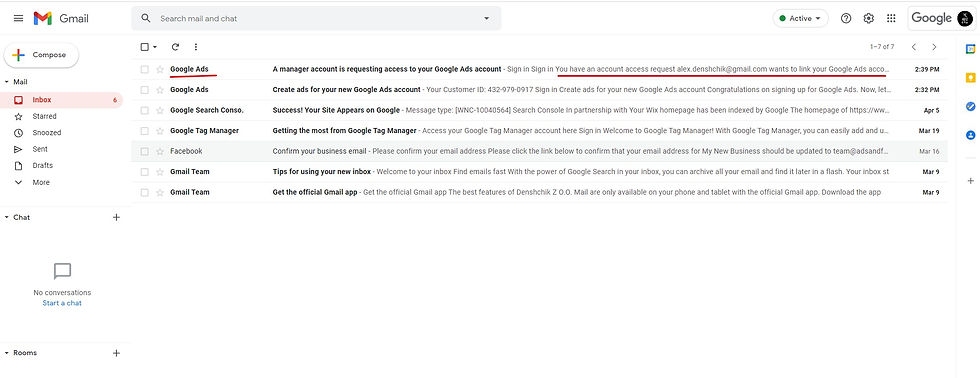Open the Settings gear icon
This screenshot has width=980, height=378.
pyautogui.click(x=869, y=18)
